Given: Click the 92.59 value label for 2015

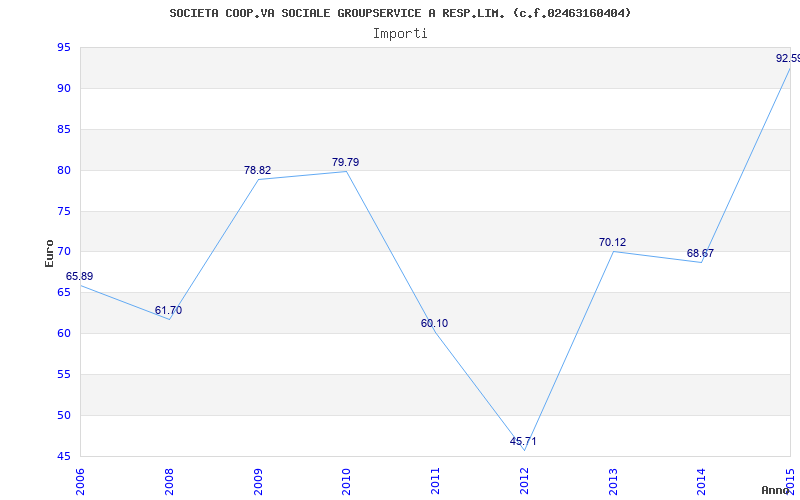Looking at the screenshot, I should (788, 58).
